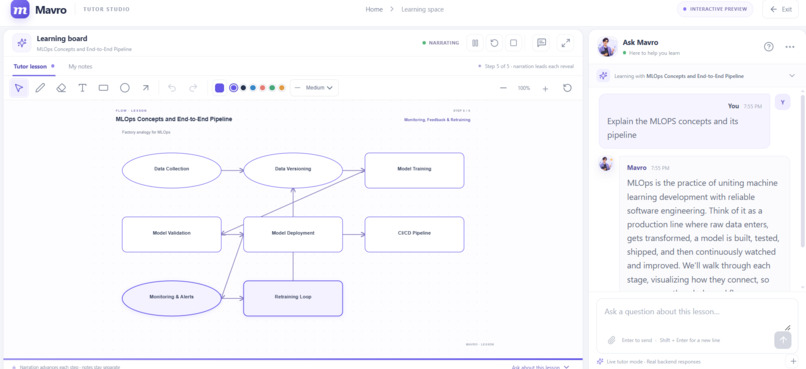
Task: Expand Ask about this lesson chevron
Action: [x=567, y=367]
